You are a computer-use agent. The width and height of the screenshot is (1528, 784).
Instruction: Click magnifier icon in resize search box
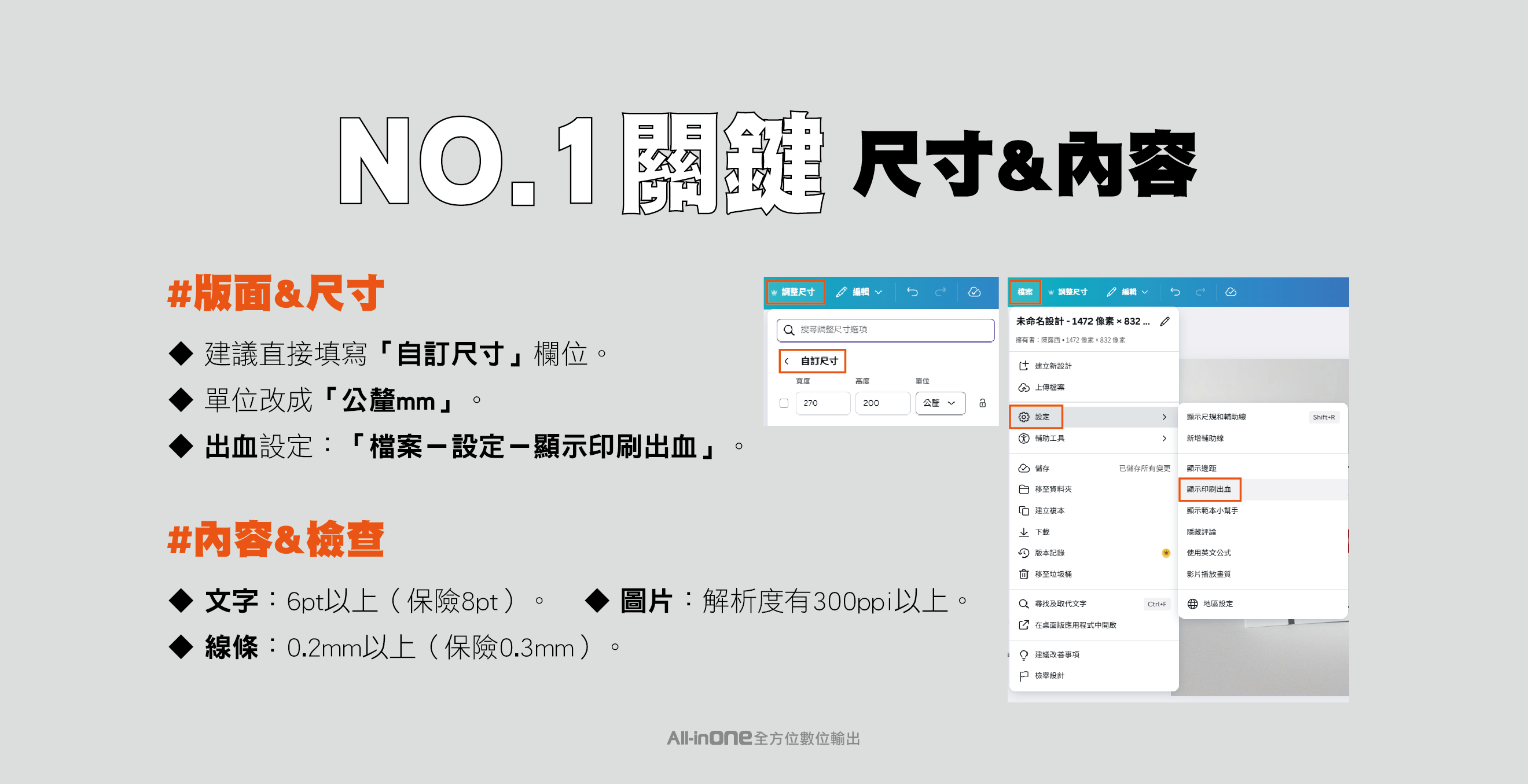pyautogui.click(x=789, y=330)
